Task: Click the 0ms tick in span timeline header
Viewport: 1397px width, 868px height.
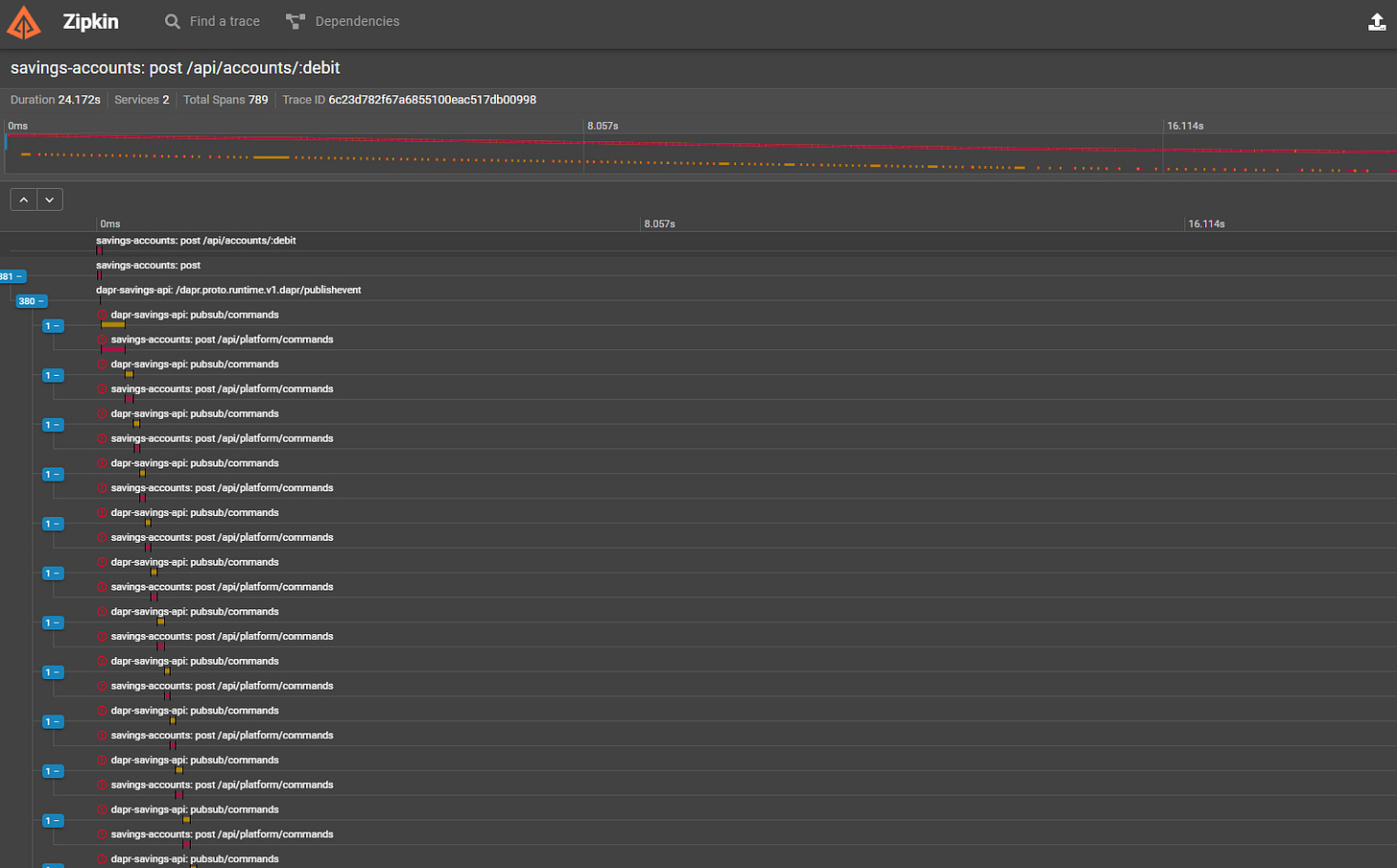Action: coord(110,223)
